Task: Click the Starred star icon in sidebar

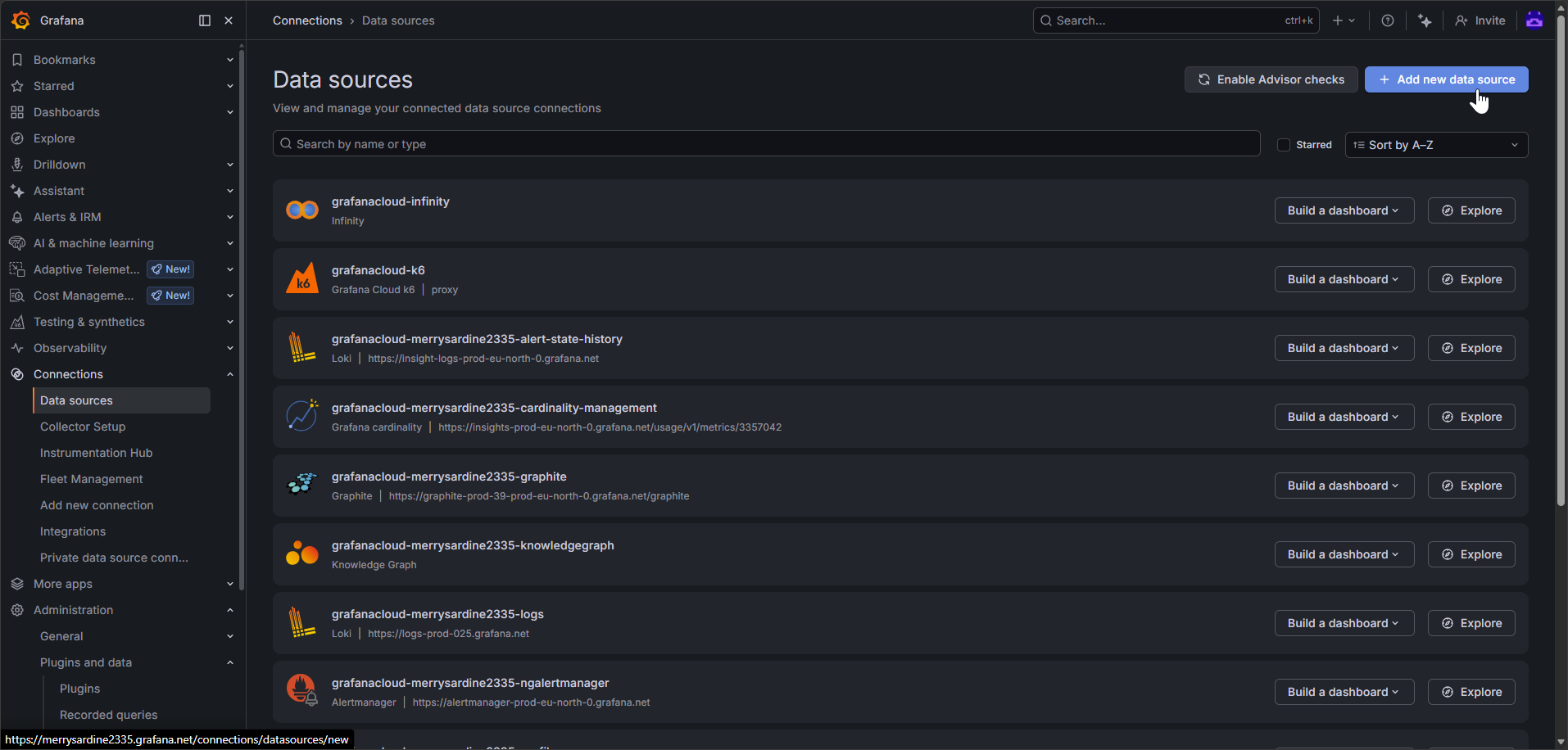Action: click(x=17, y=86)
